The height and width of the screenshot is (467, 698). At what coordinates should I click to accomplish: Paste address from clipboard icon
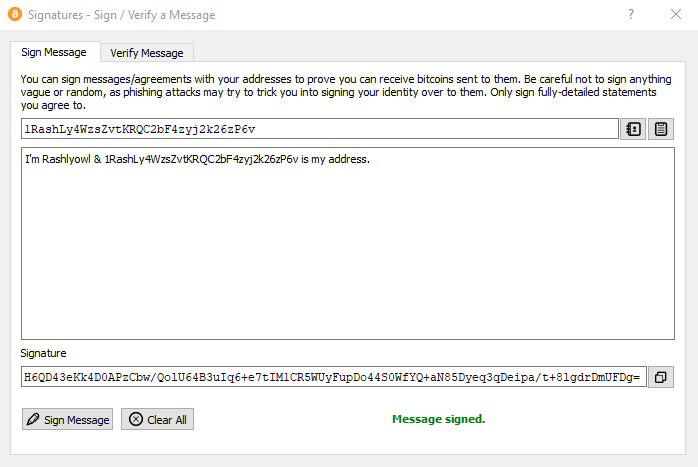[661, 129]
